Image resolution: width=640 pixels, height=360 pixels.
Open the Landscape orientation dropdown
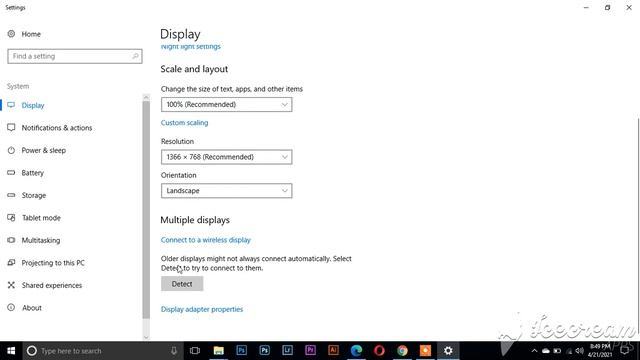click(x=227, y=191)
